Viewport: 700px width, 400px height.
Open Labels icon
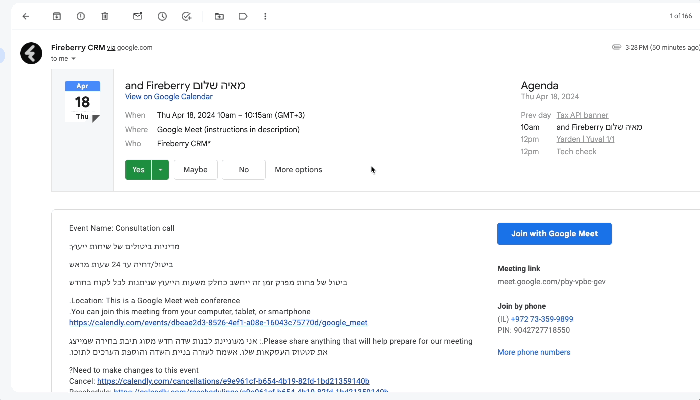243,17
